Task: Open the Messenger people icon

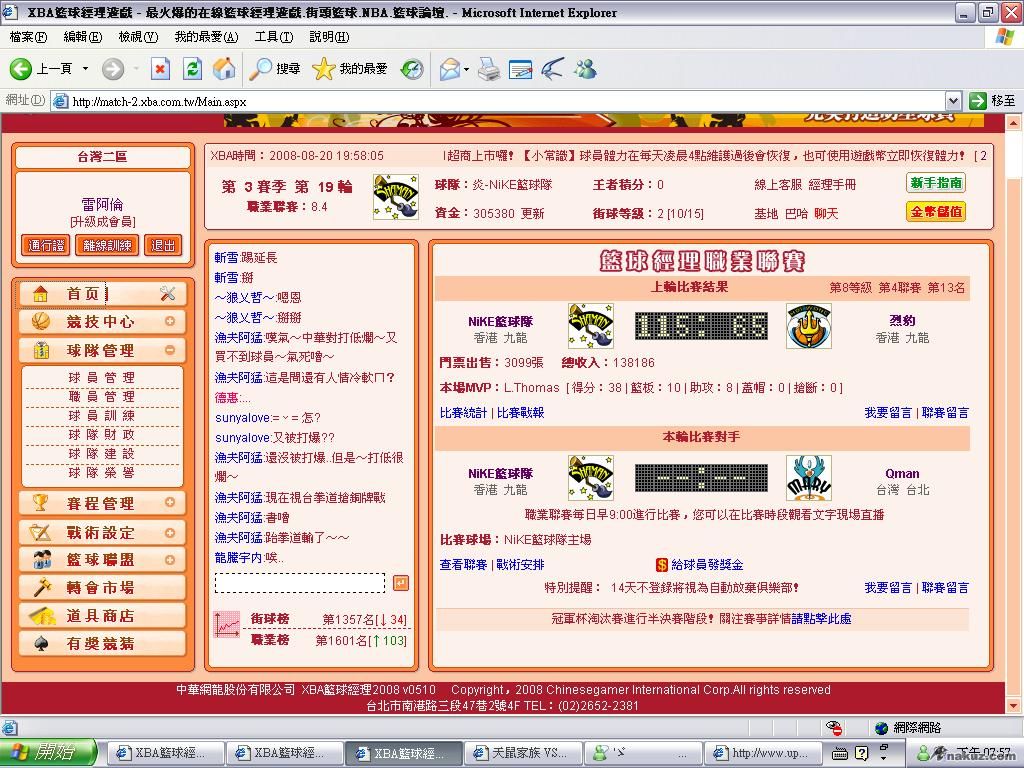Action: tap(585, 69)
